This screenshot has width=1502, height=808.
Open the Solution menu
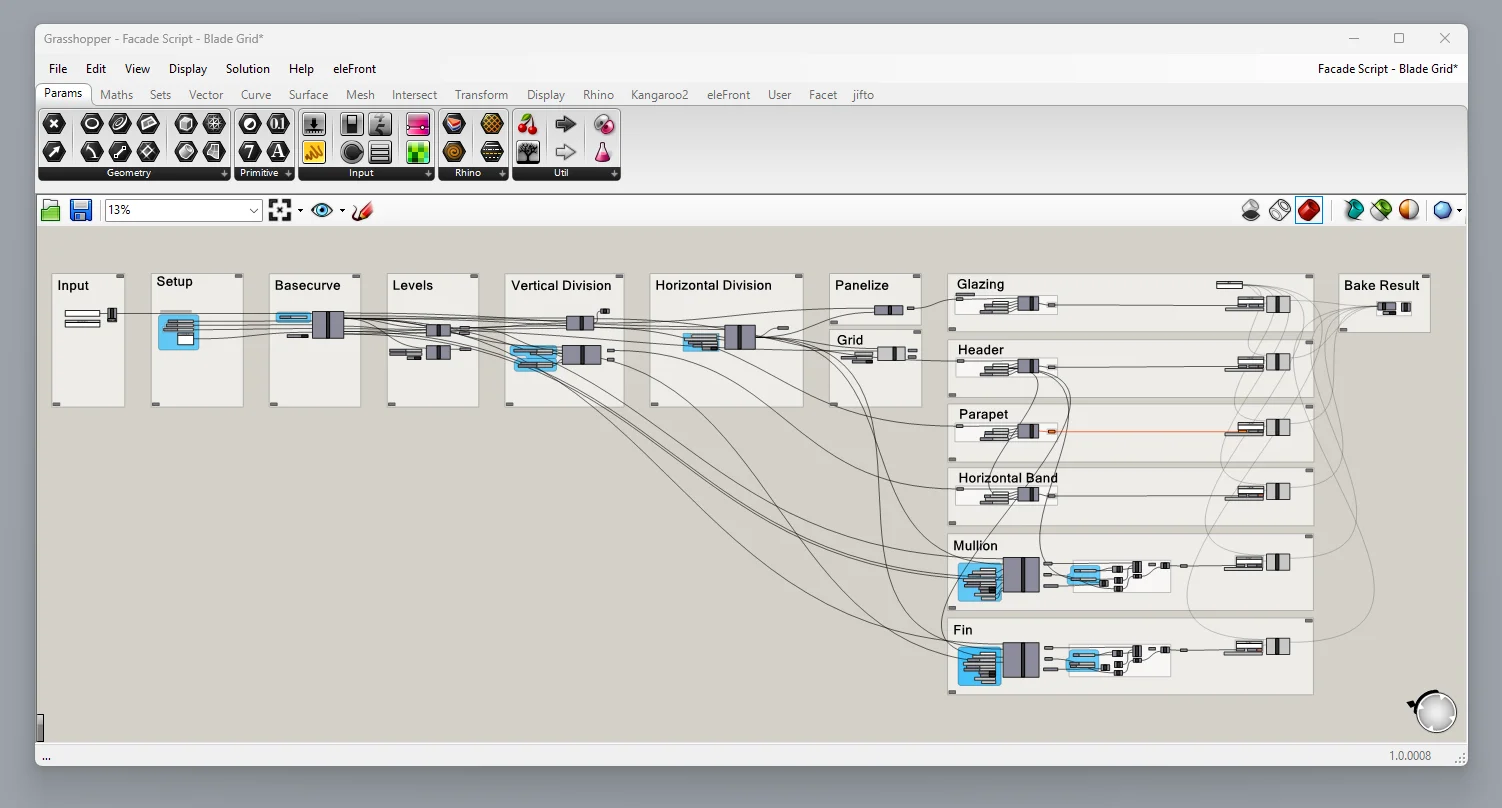tap(248, 69)
